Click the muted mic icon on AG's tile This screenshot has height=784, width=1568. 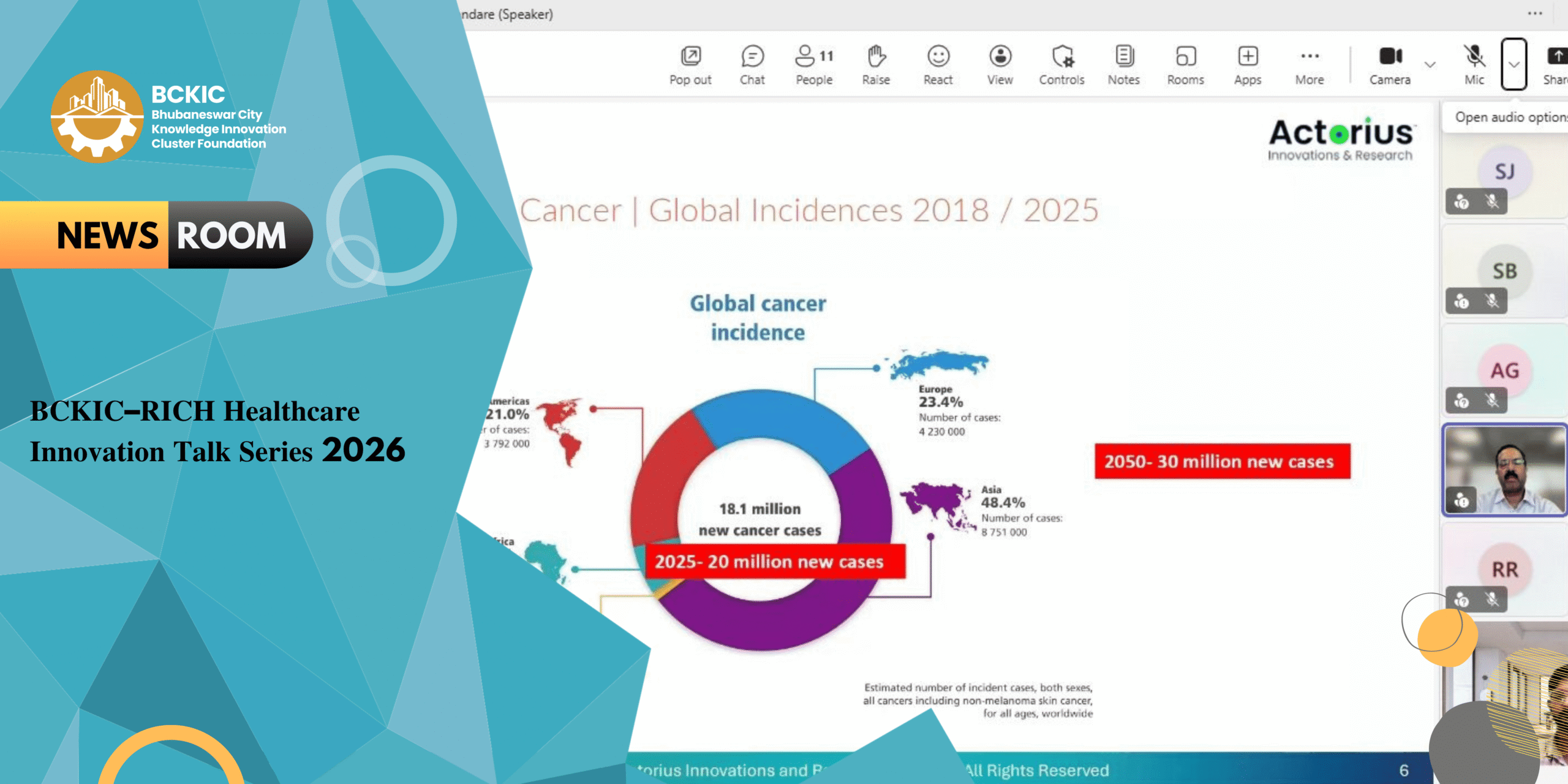tap(1492, 401)
